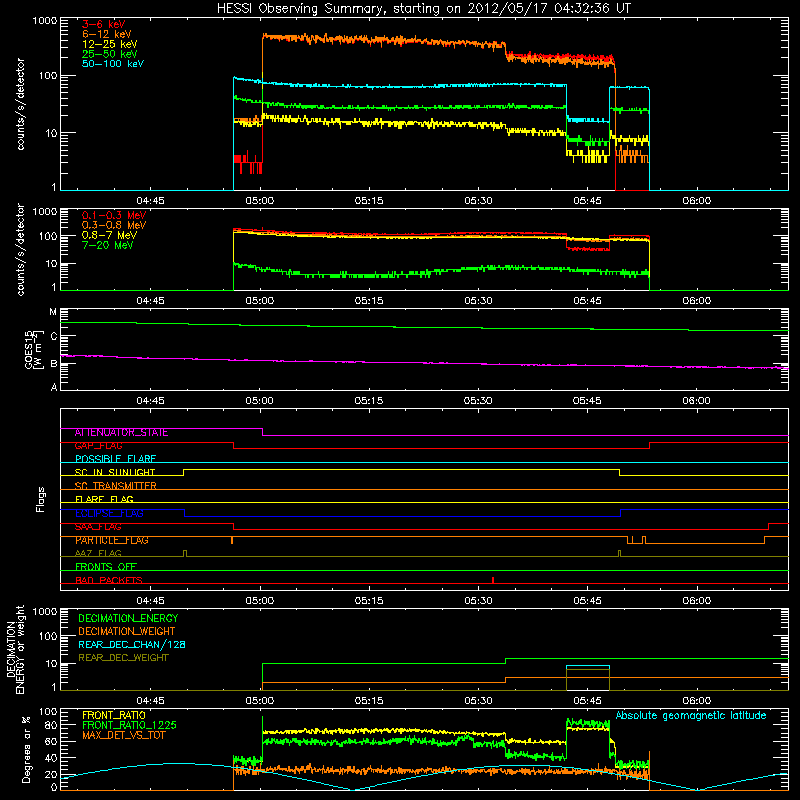800x800 pixels.
Task: Click the vertical Flags axis label
Action: 40,499
